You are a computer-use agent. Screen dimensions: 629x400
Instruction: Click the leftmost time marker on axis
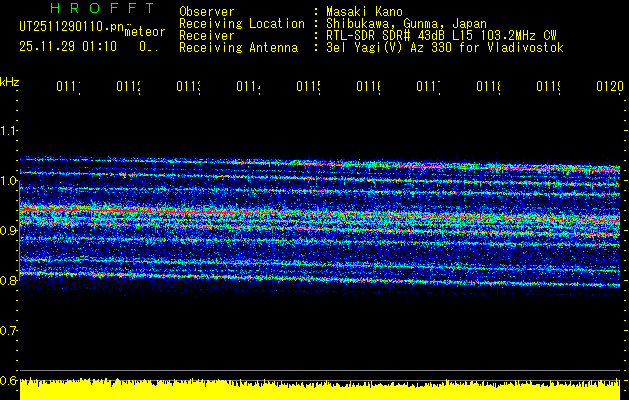pyautogui.click(x=68, y=88)
